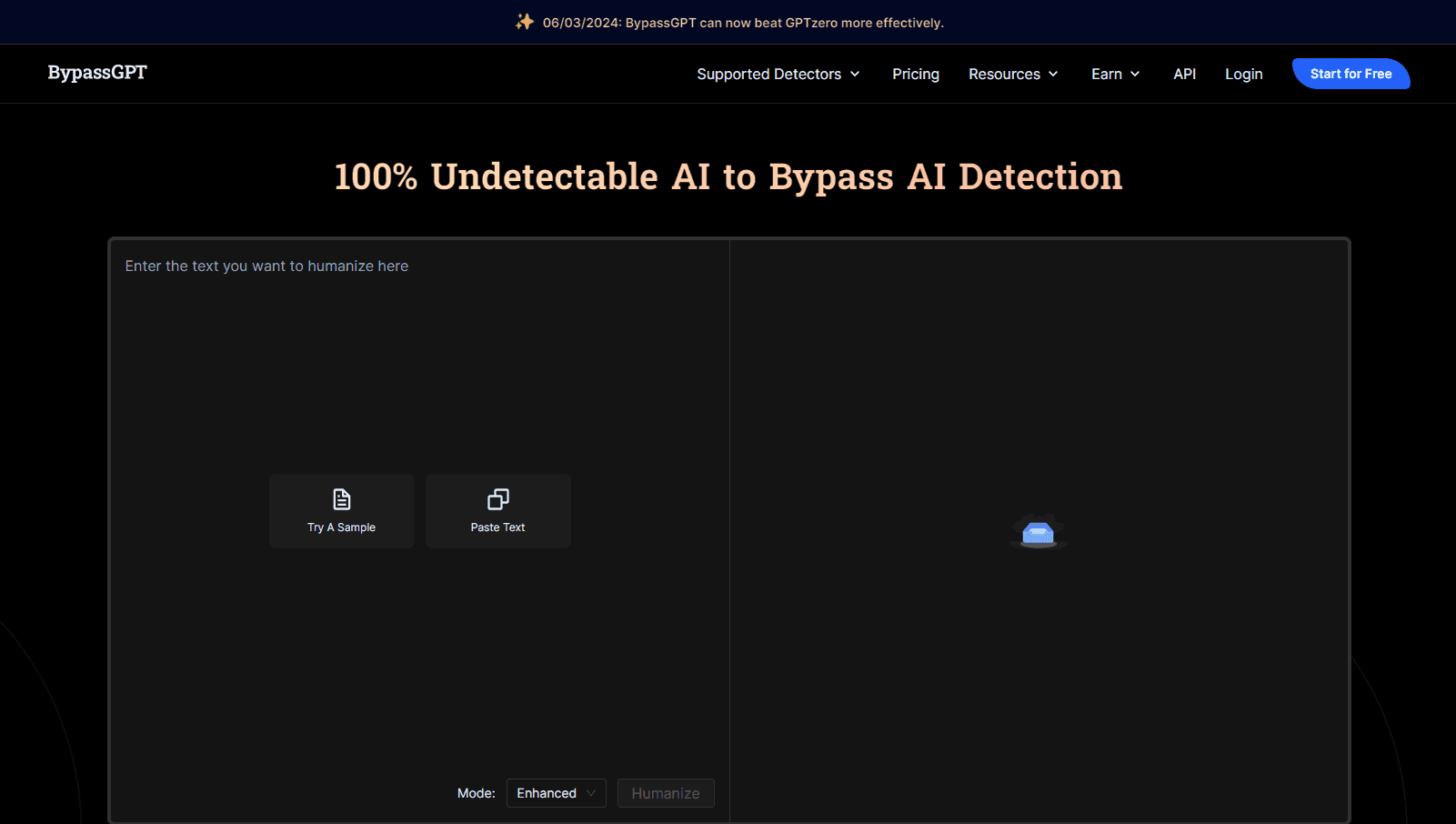
Task: Click the chevron arrow beside Resources
Action: (x=1053, y=75)
